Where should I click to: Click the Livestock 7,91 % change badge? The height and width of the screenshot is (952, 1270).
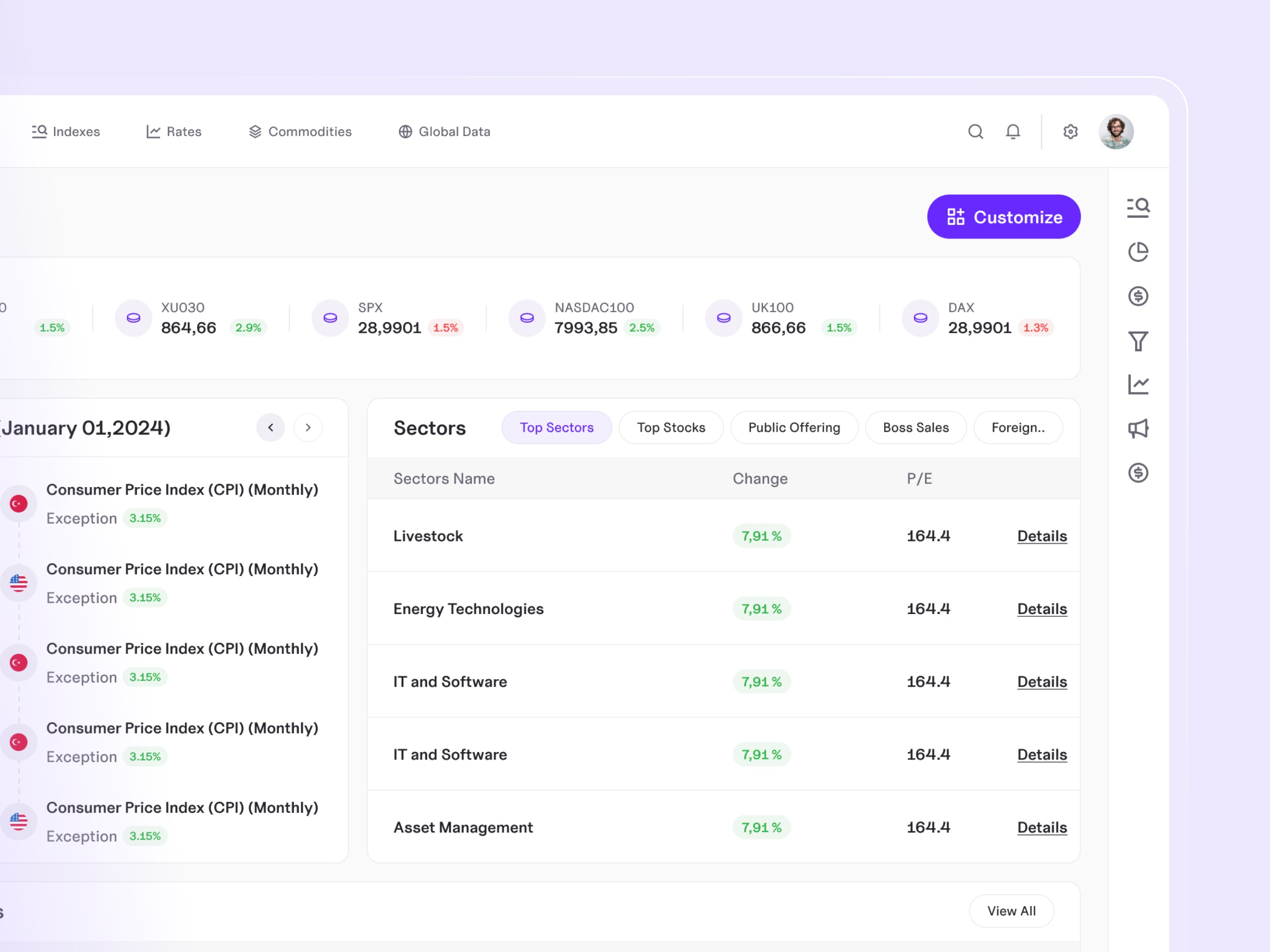point(761,536)
